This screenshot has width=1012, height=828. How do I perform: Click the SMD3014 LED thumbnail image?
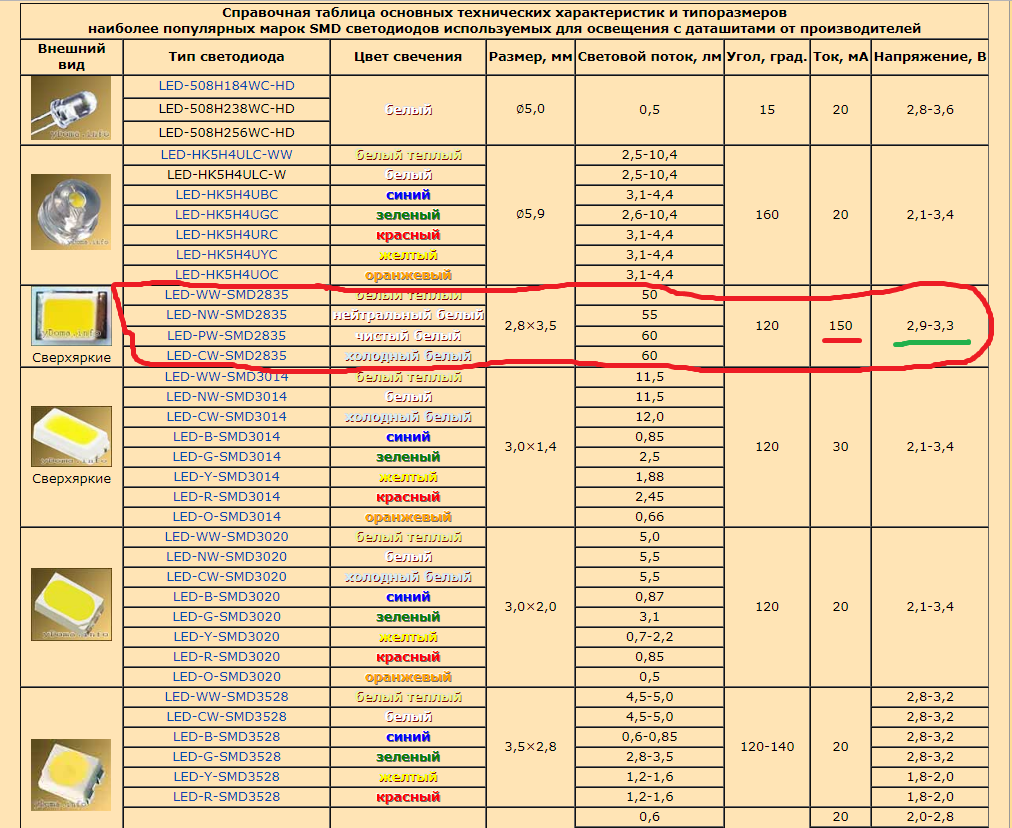coord(71,436)
